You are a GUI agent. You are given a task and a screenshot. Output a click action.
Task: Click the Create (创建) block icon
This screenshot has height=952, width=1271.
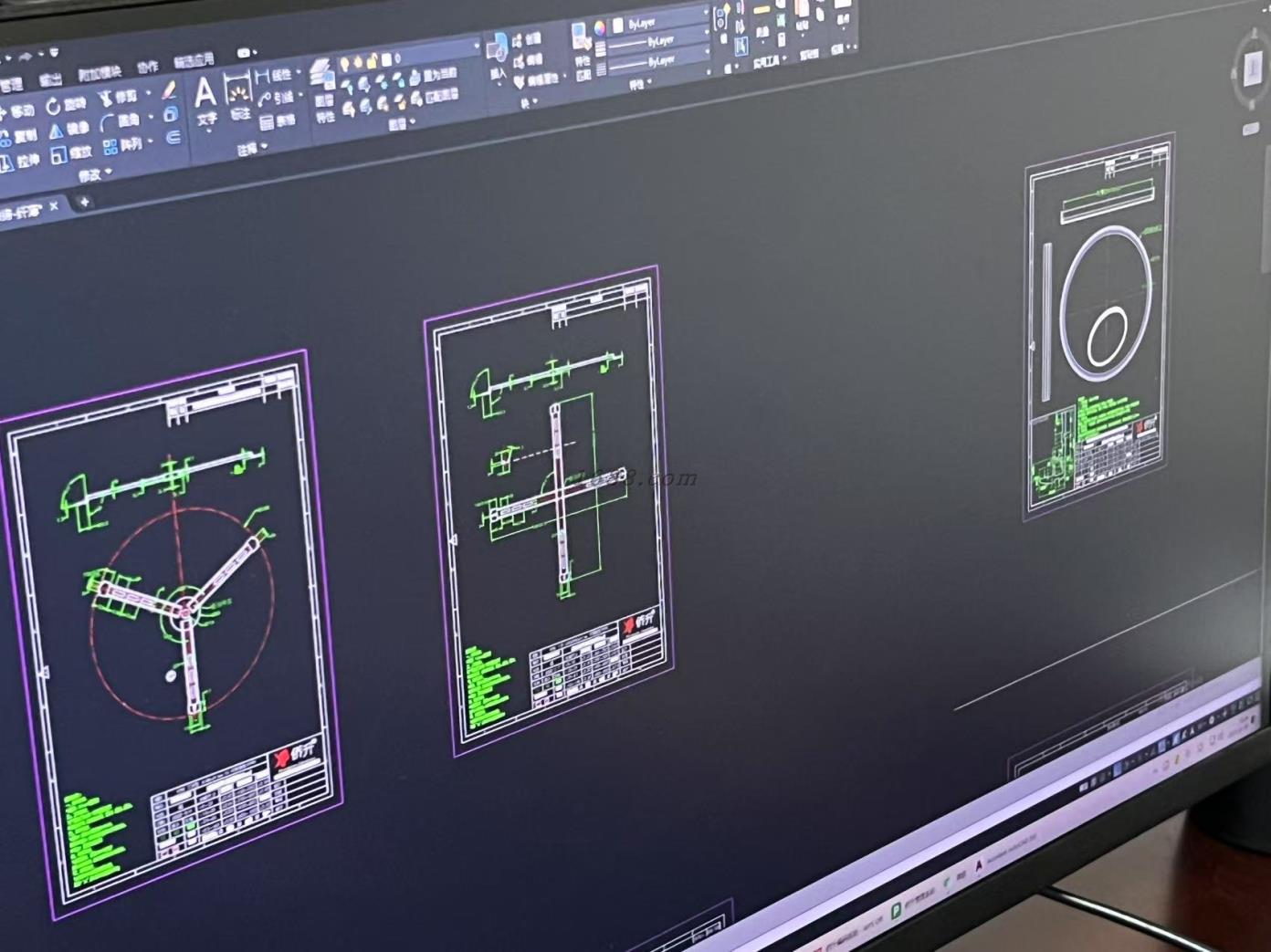pyautogui.click(x=527, y=39)
